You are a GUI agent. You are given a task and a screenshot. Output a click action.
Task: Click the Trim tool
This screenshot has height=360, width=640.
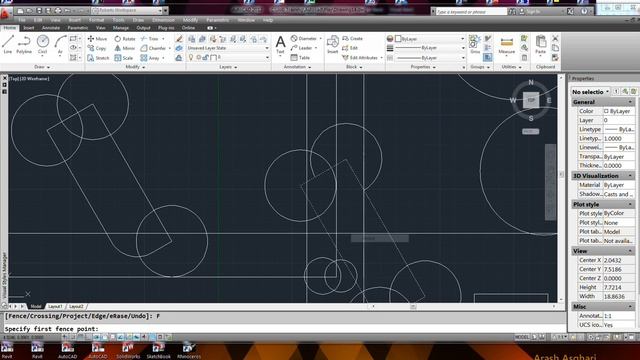point(149,39)
